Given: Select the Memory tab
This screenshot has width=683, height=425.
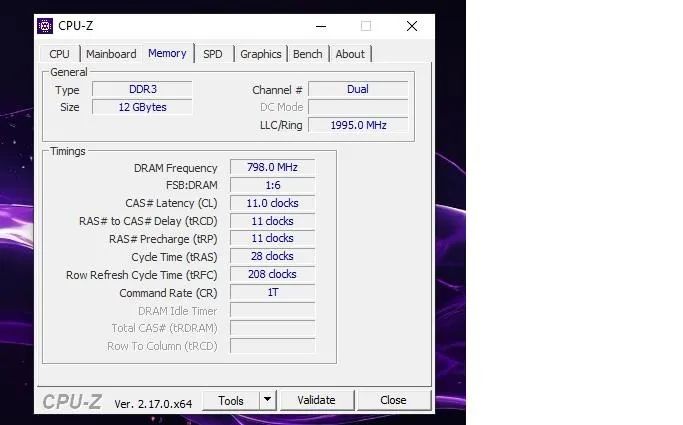Looking at the screenshot, I should coord(167,53).
